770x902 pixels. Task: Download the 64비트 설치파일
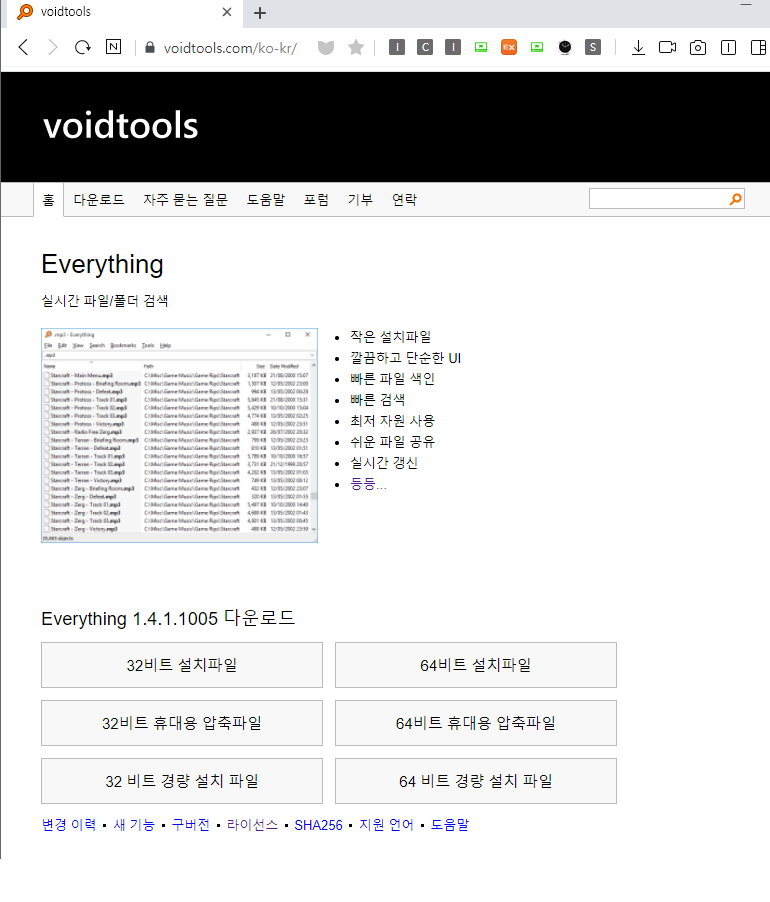point(476,665)
